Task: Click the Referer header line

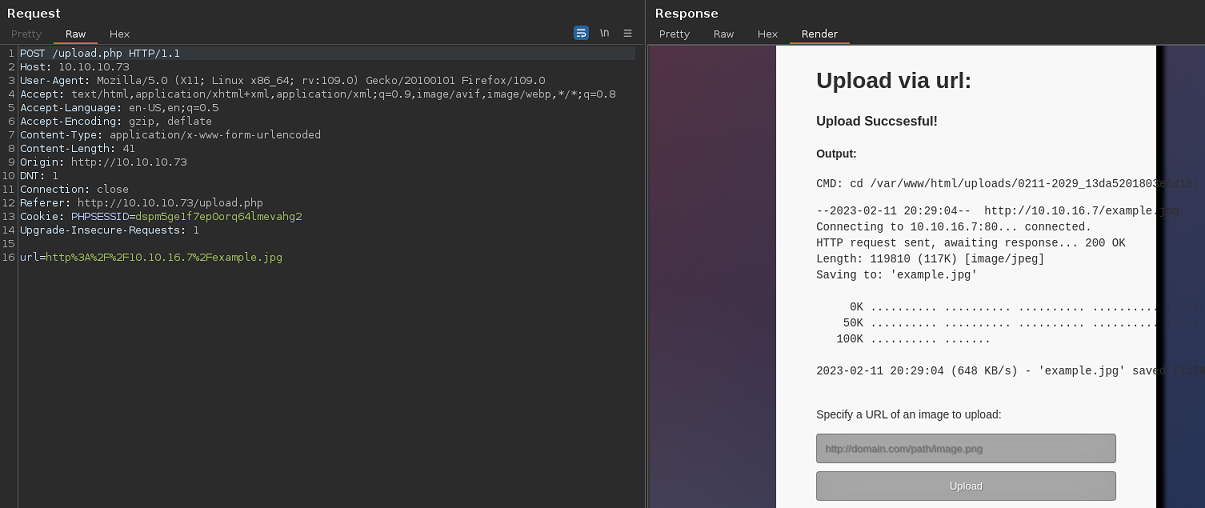Action: [x=141, y=203]
